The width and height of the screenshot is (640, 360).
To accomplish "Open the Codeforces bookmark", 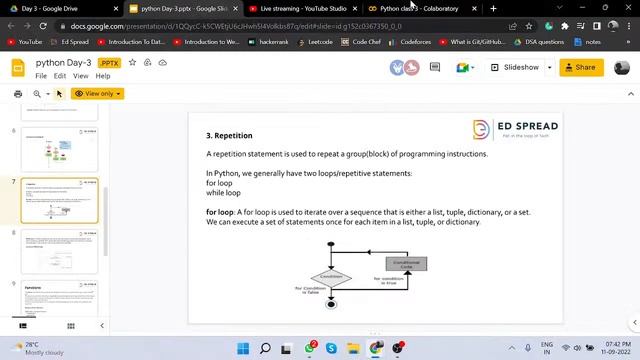I will 410,42.
